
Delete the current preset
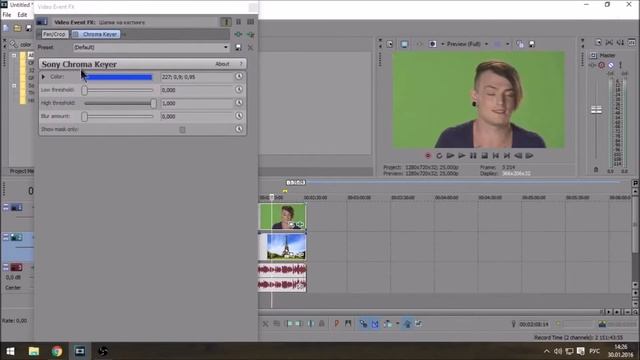251,47
